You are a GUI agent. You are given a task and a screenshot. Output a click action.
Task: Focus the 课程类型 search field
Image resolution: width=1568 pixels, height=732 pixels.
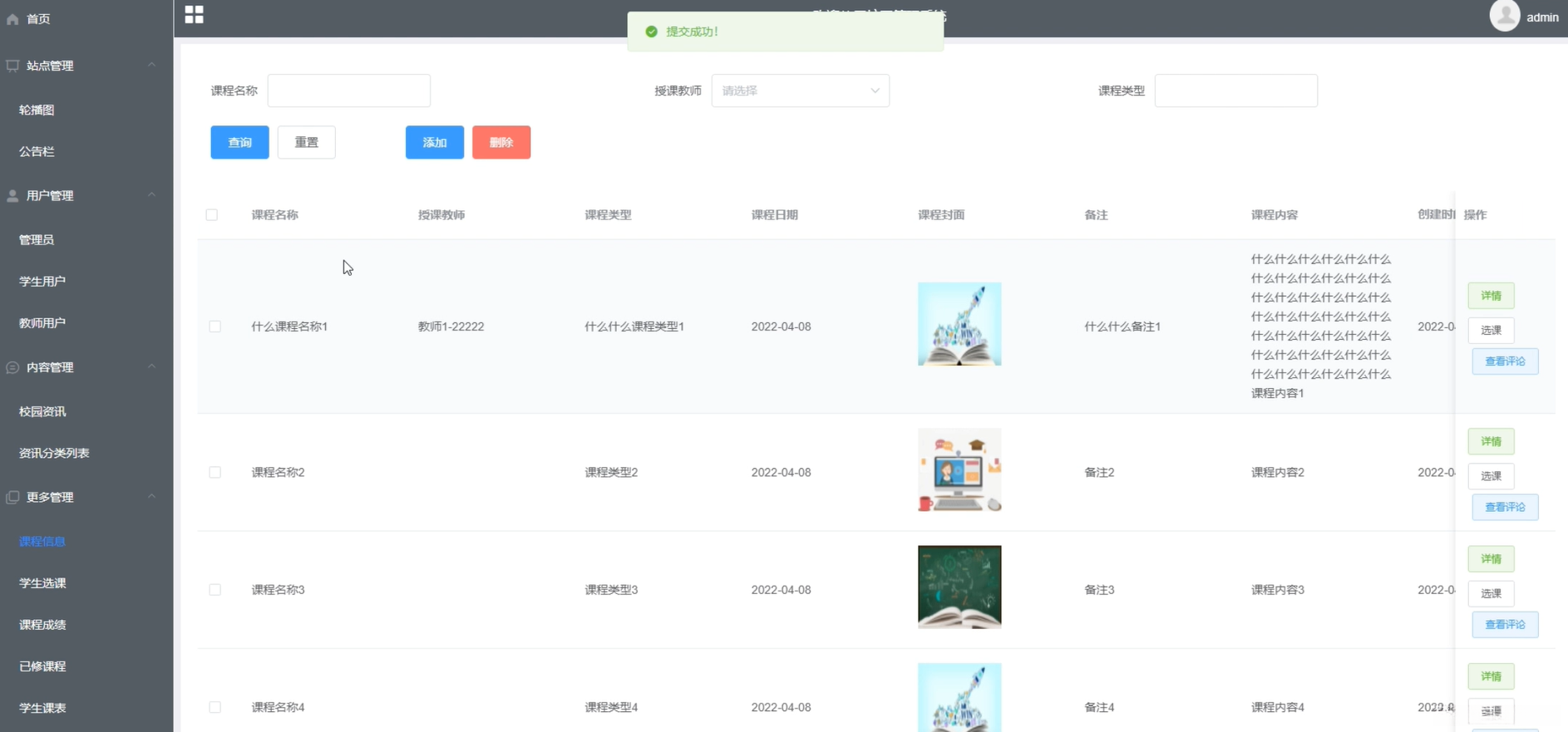tap(1235, 91)
